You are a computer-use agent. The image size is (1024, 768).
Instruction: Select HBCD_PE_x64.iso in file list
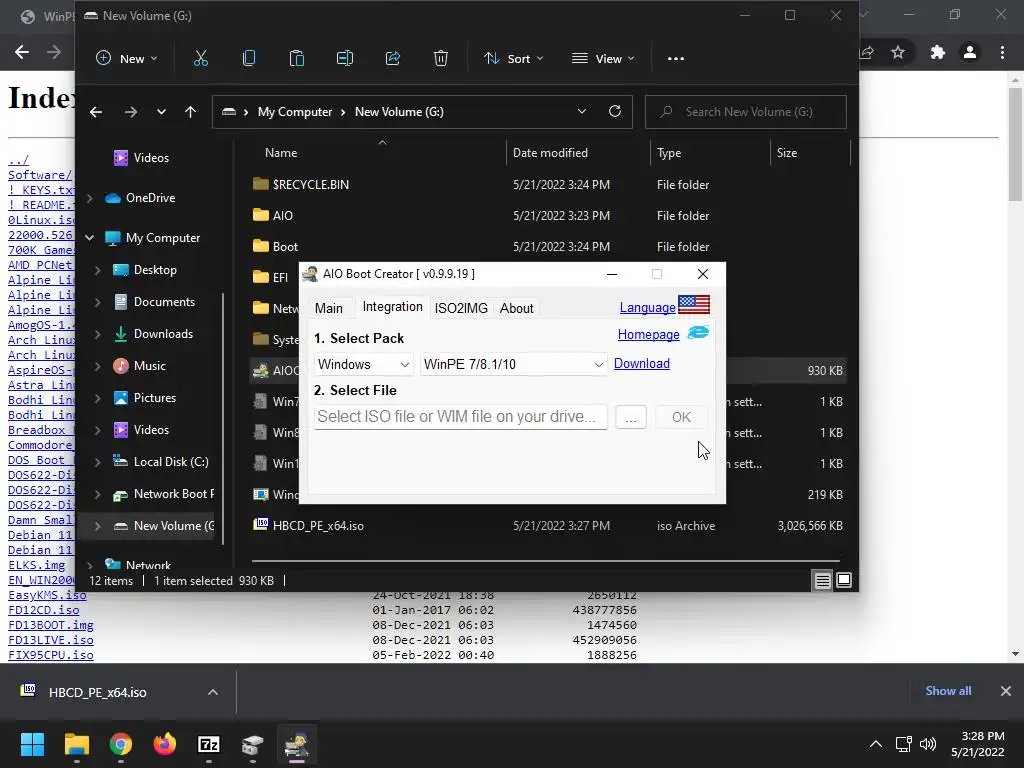click(x=551, y=526)
